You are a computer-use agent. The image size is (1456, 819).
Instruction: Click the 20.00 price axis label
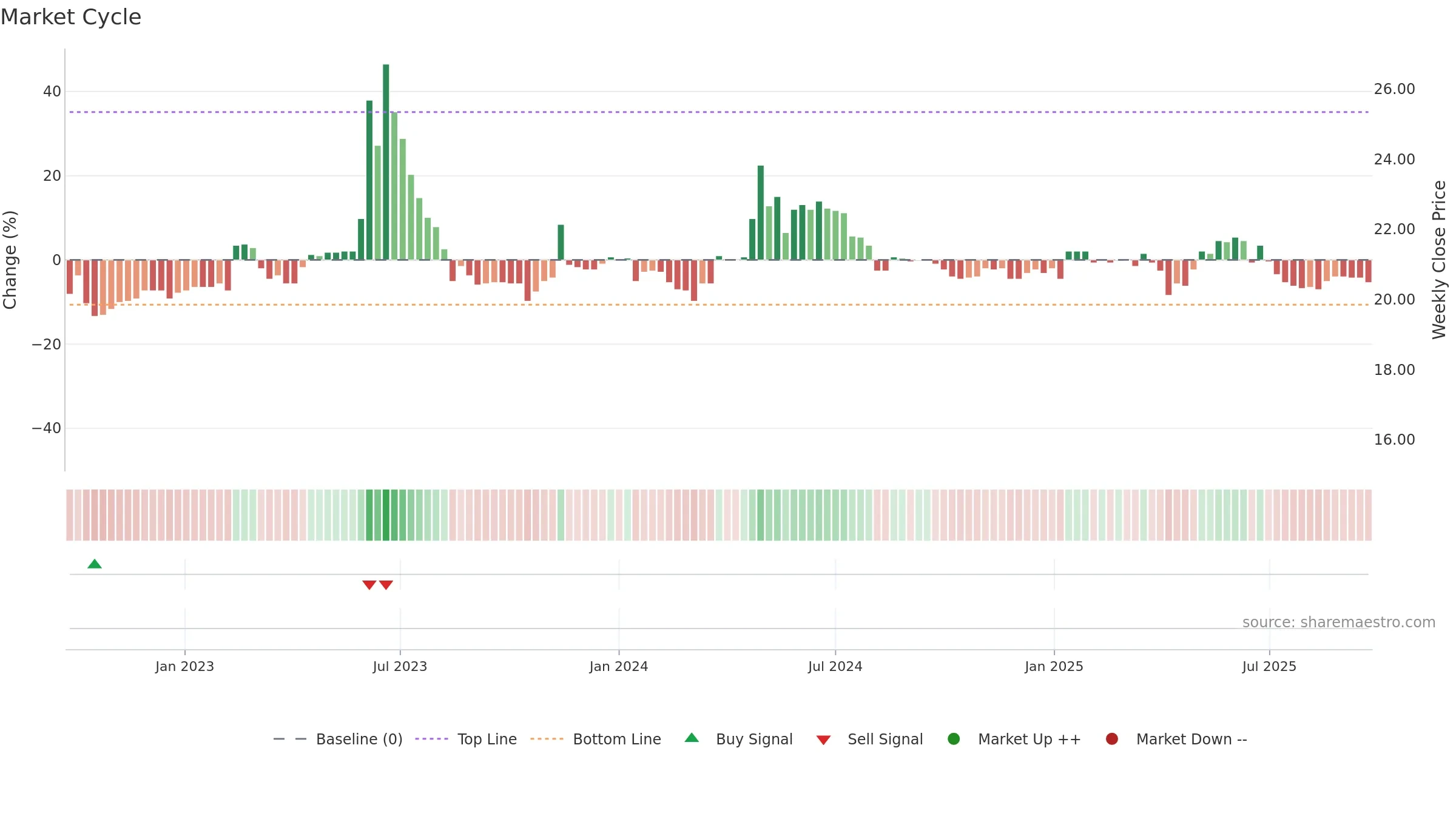[1394, 300]
